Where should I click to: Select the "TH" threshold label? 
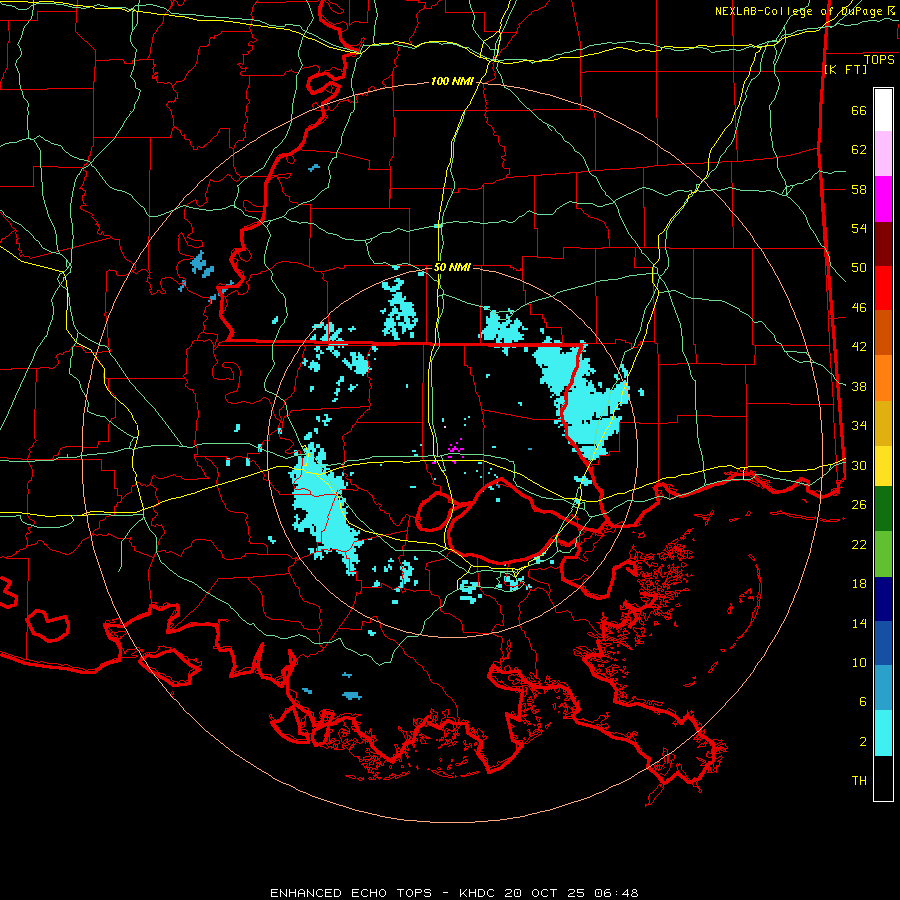pyautogui.click(x=859, y=781)
